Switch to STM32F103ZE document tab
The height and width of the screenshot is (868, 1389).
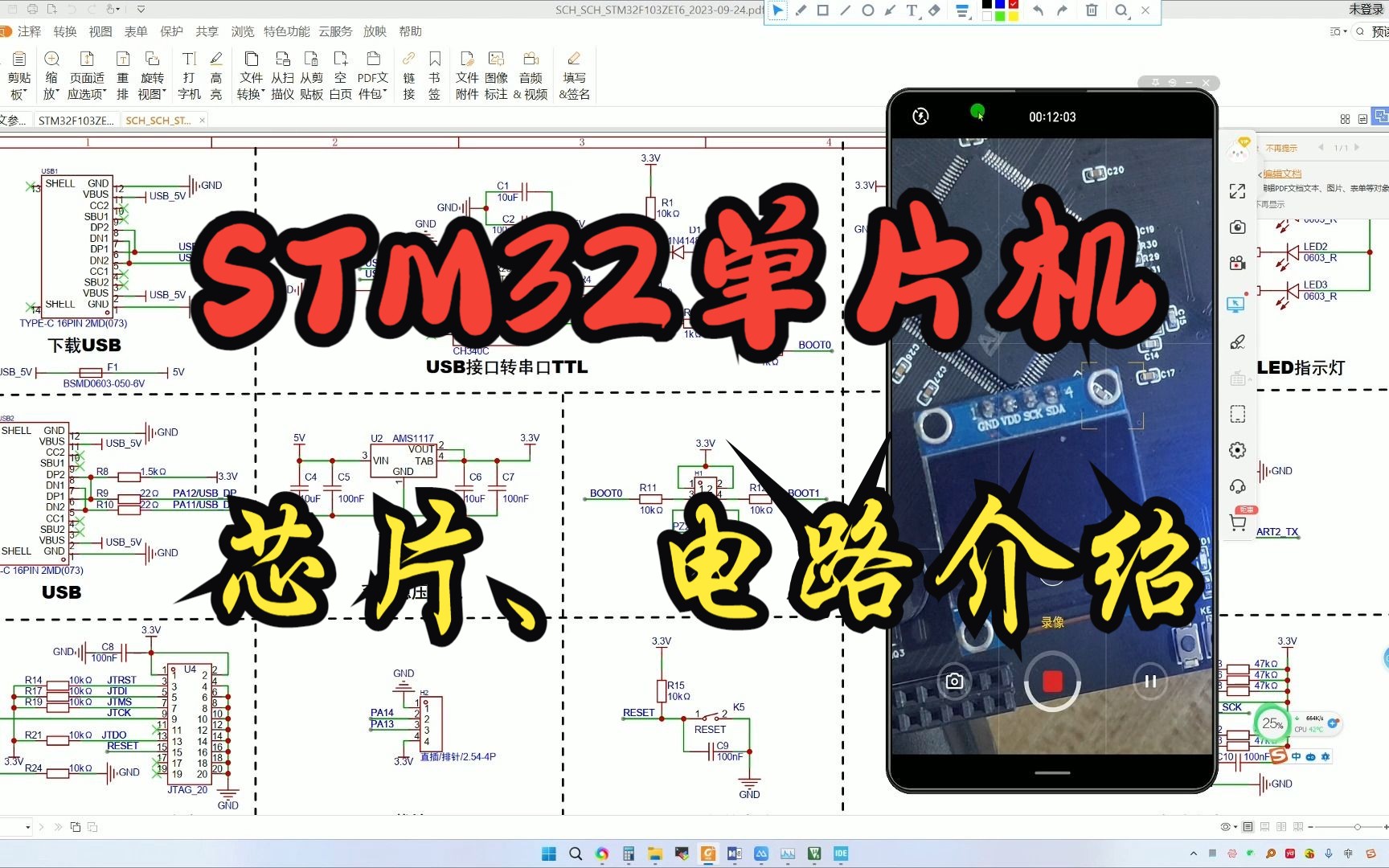click(x=76, y=121)
